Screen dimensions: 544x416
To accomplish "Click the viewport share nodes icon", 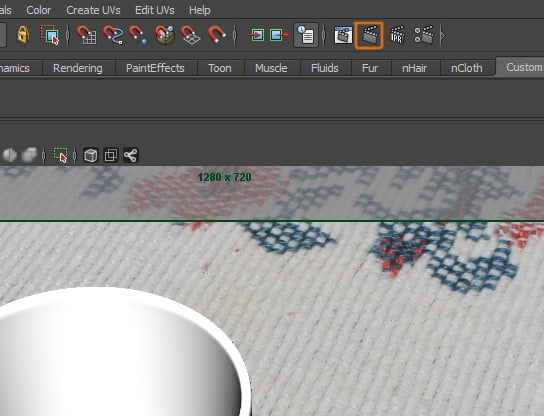I will click(x=130, y=155).
